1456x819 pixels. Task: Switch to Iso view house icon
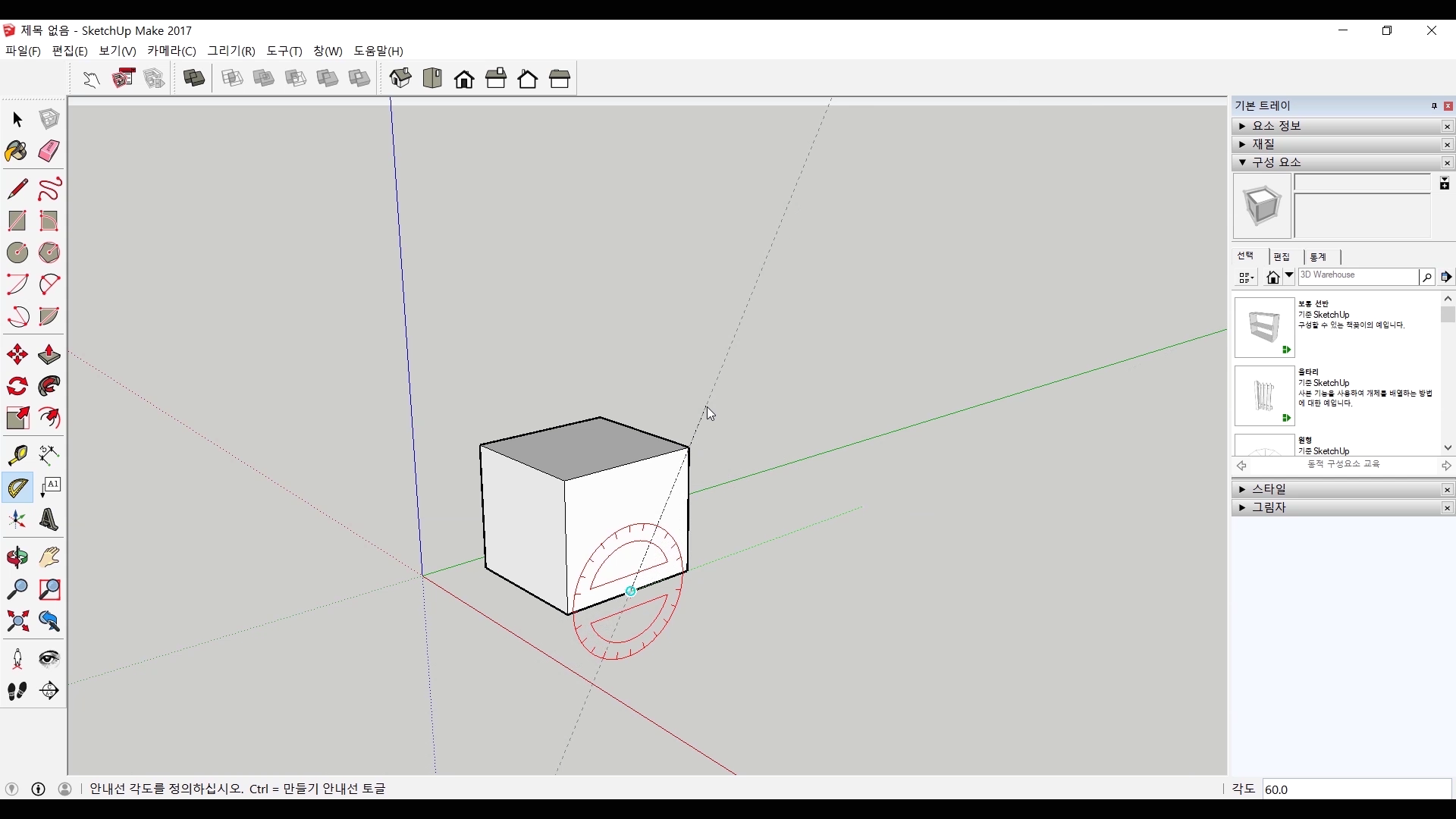(x=400, y=78)
